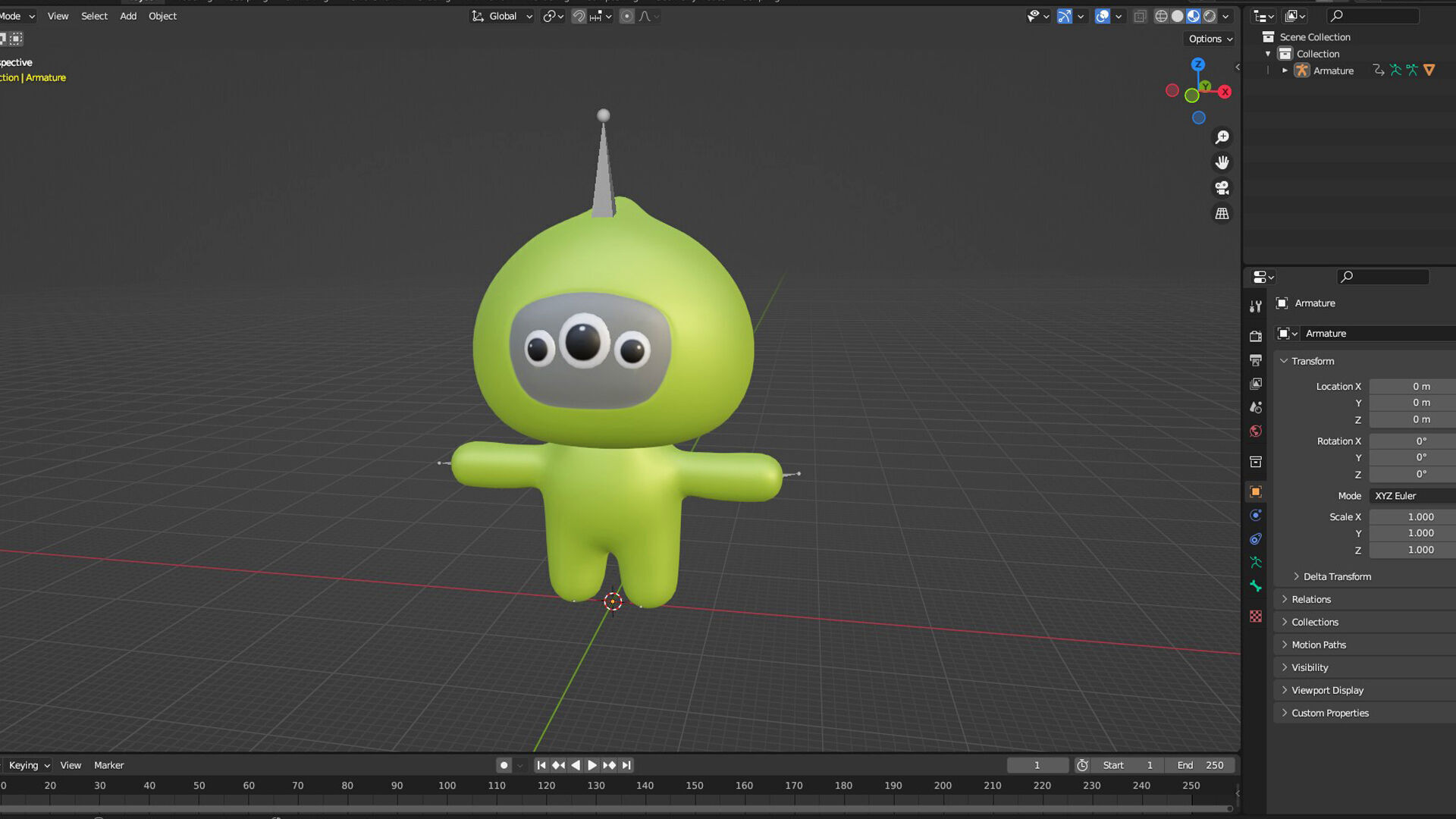Toggle snapping magnet
The height and width of the screenshot is (819, 1456).
coord(579,16)
